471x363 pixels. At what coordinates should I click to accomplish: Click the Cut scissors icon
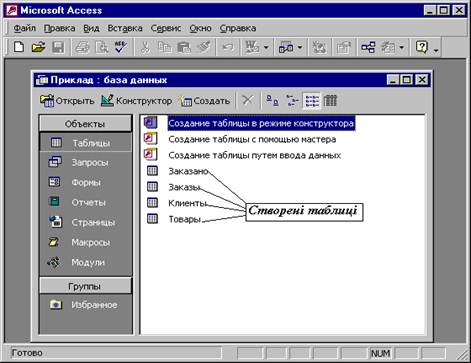click(x=145, y=47)
